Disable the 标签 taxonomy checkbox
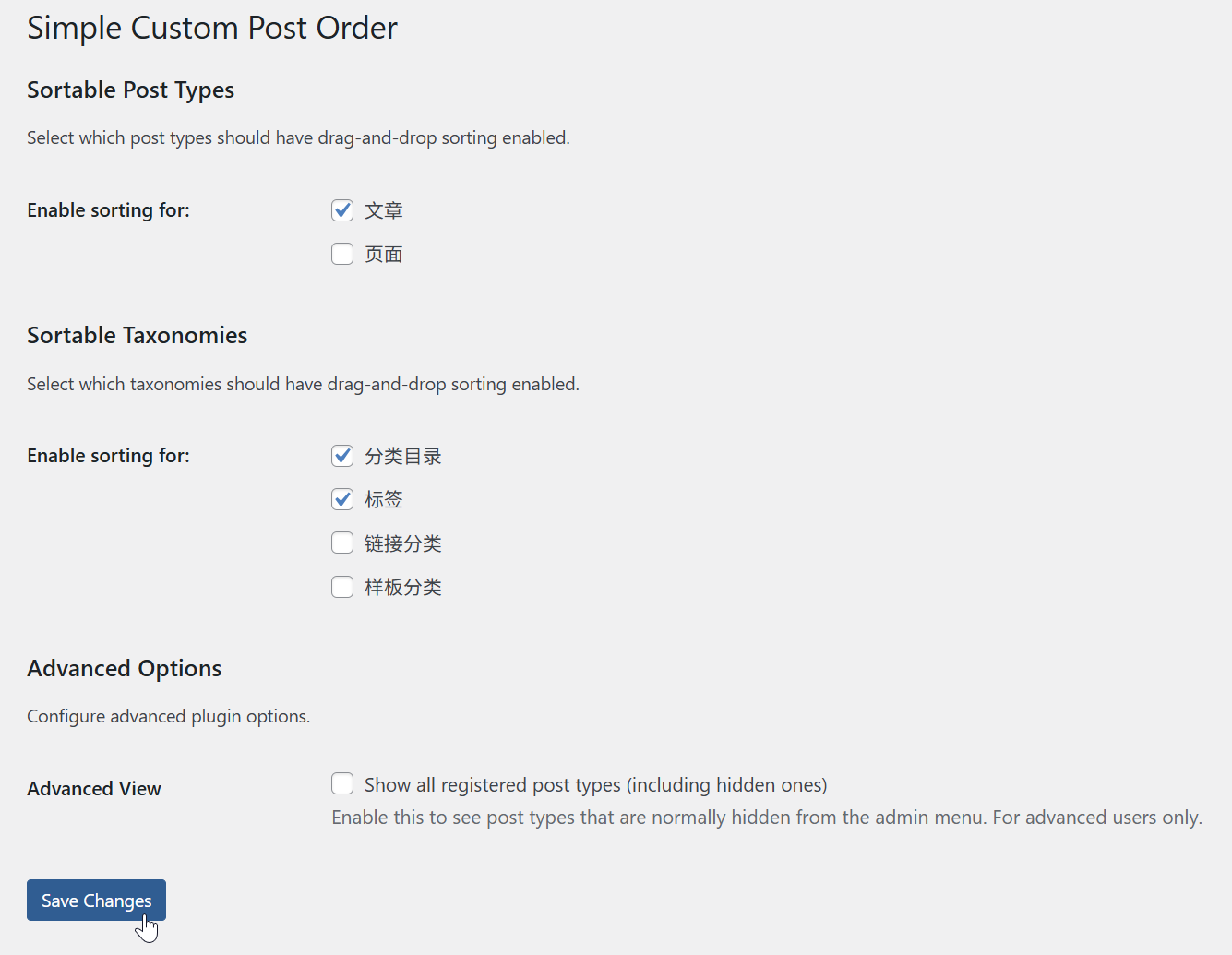The height and width of the screenshot is (955, 1232). point(342,499)
